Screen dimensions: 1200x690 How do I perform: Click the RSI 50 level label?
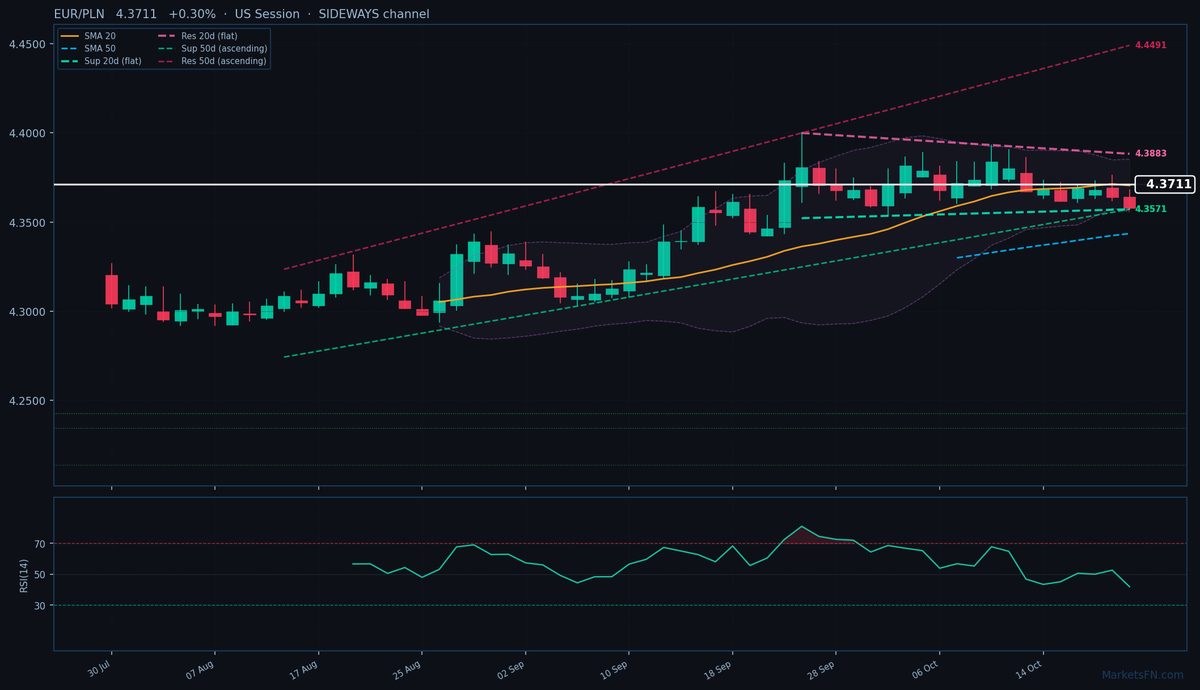click(x=41, y=575)
